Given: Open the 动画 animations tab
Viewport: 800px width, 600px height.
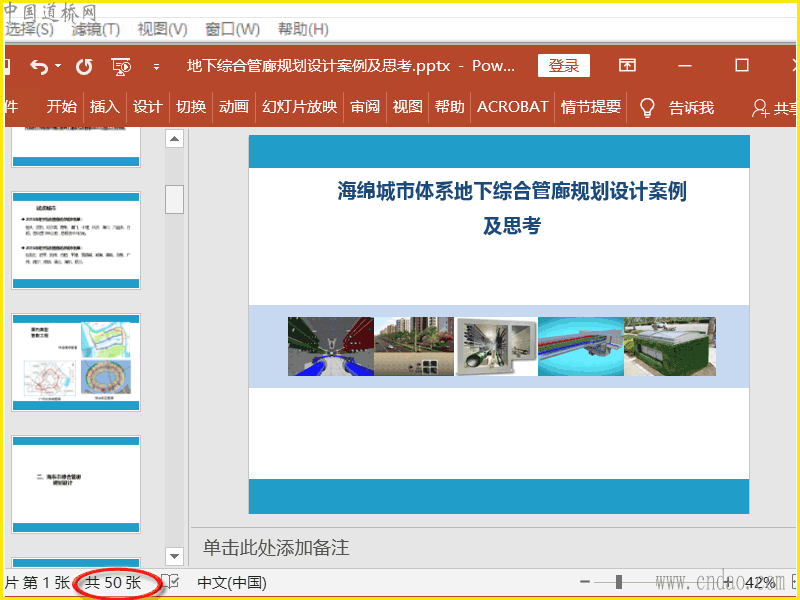Looking at the screenshot, I should coord(234,107).
